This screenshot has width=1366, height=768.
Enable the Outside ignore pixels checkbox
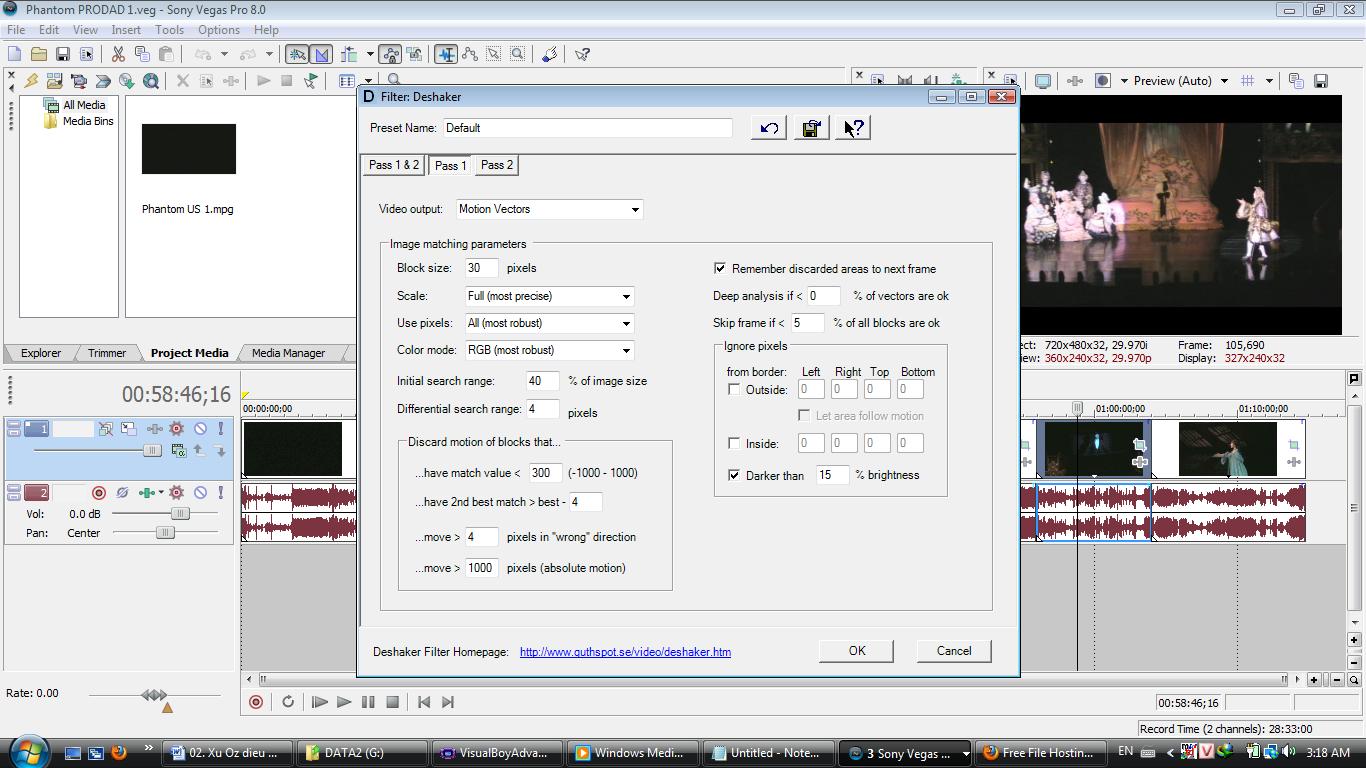(734, 390)
